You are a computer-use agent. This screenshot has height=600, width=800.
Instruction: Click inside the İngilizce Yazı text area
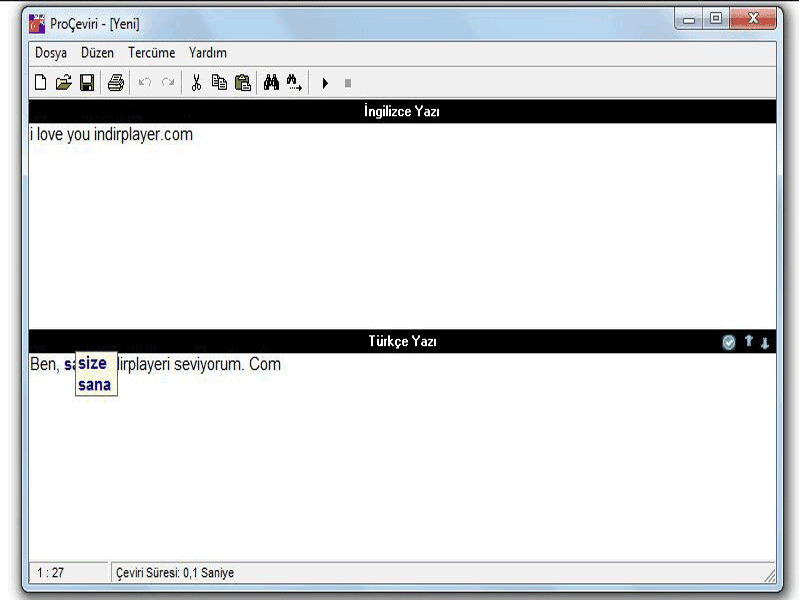pos(400,230)
